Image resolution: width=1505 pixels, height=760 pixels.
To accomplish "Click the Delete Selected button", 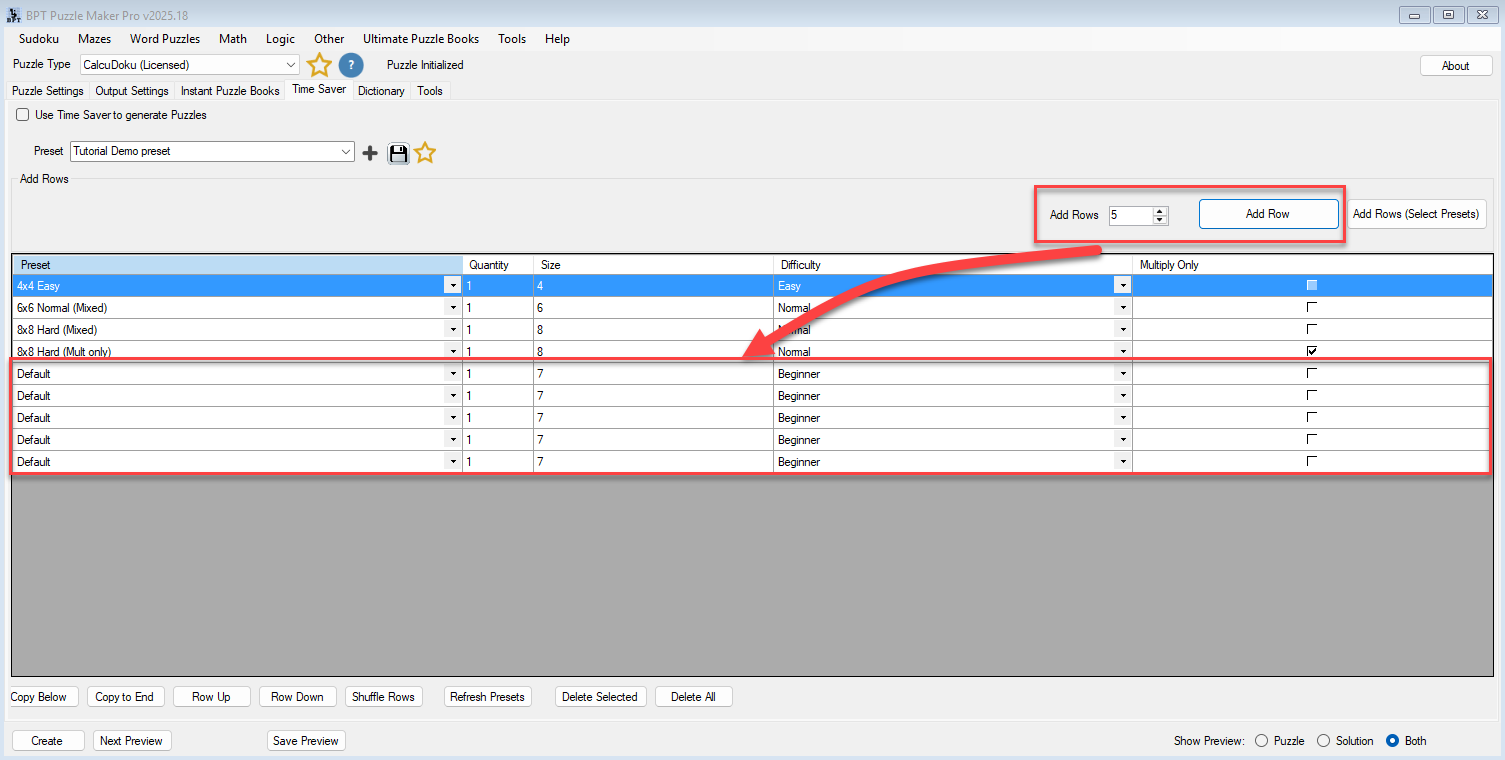I will pyautogui.click(x=600, y=697).
